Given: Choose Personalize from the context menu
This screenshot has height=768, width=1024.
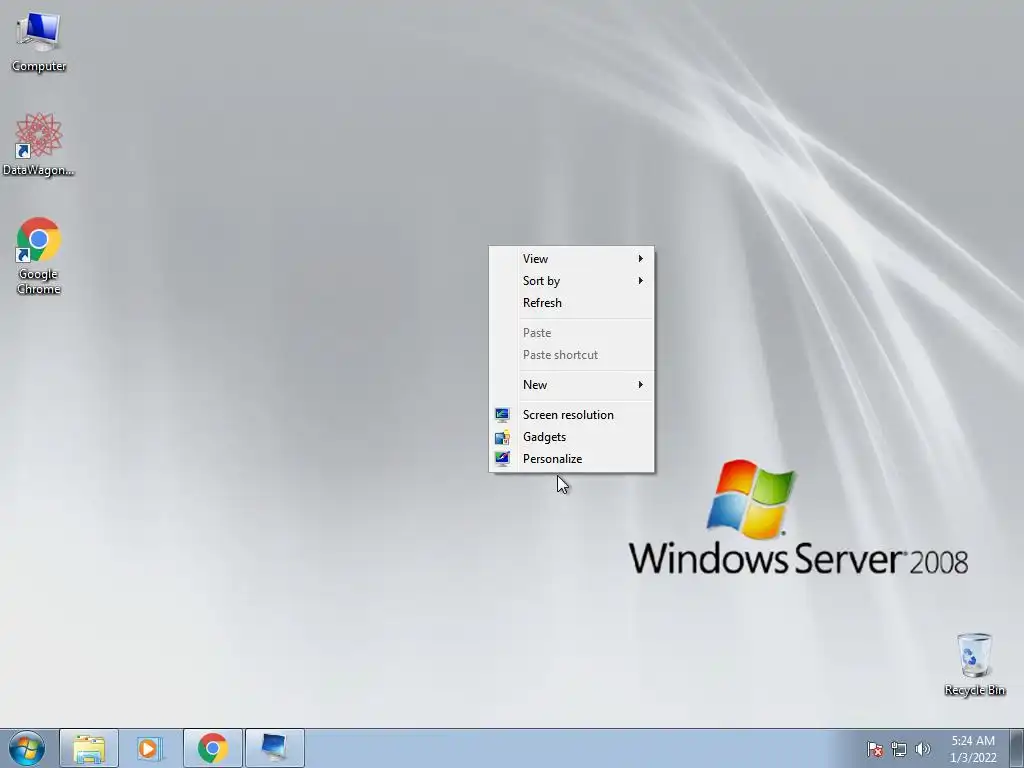Looking at the screenshot, I should pyautogui.click(x=571, y=459).
